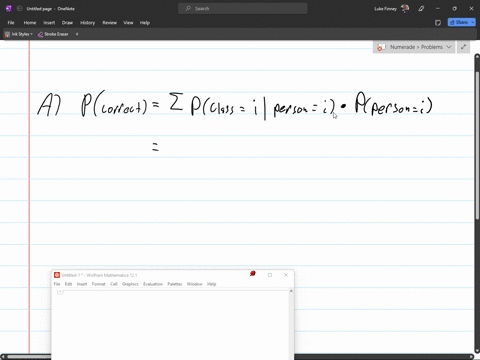Open the Luke Finney account profile
Viewport: 480px width, 360px height.
click(x=392, y=8)
